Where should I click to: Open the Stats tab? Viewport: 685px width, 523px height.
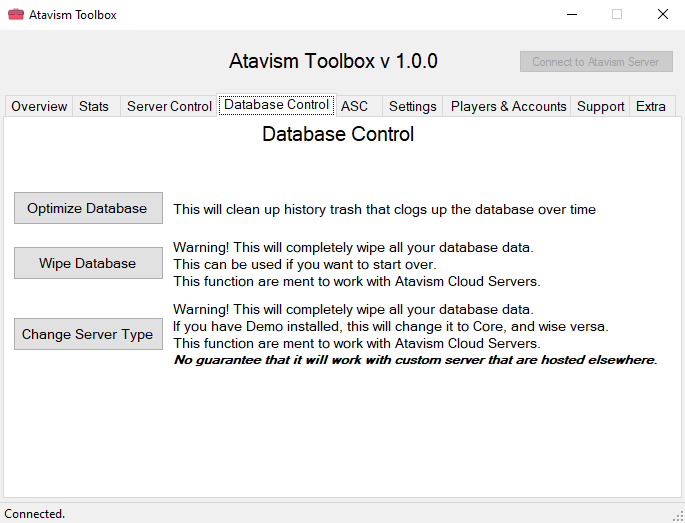pos(94,106)
